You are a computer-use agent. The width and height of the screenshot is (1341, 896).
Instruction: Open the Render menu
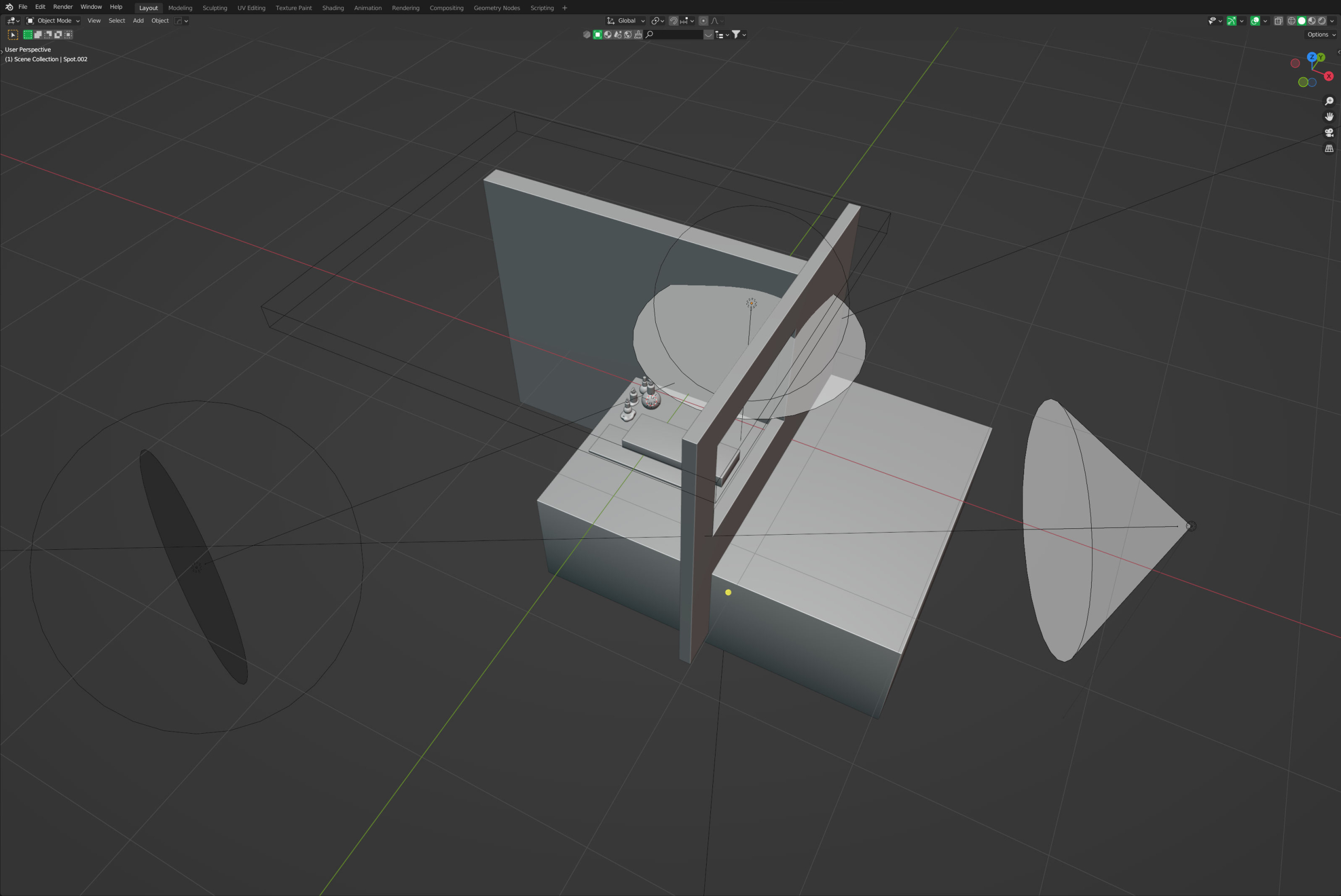pyautogui.click(x=63, y=7)
